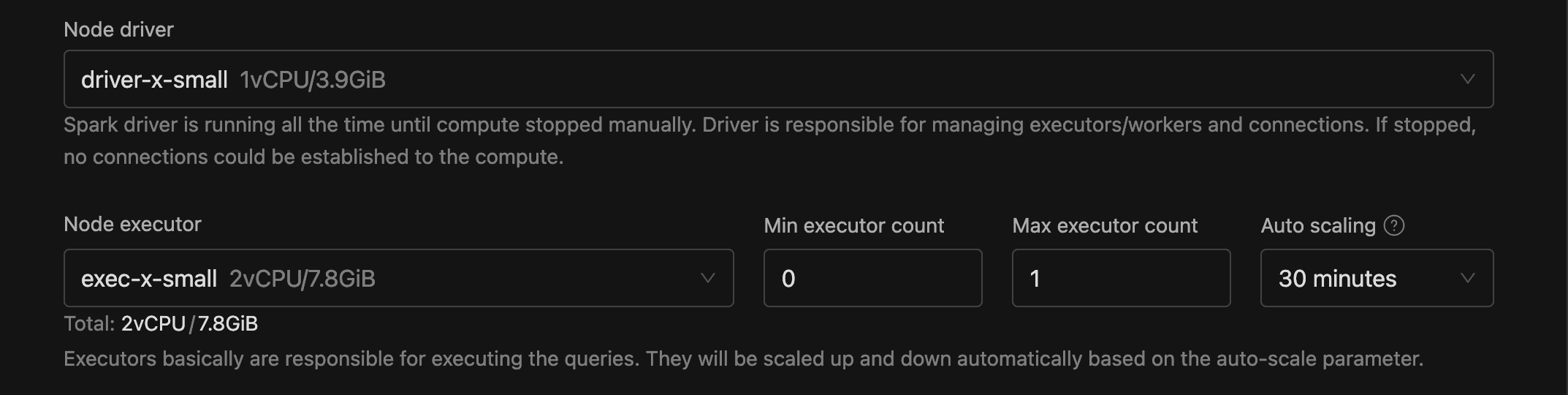Click the Node driver label
1568x395 pixels.
point(118,29)
